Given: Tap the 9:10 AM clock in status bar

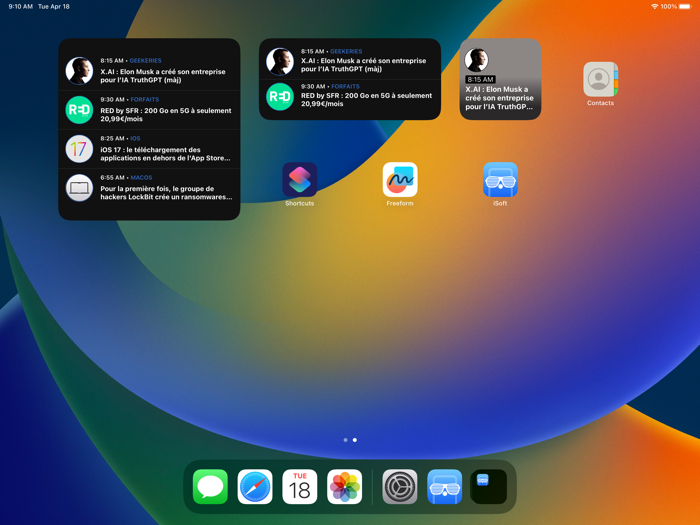Looking at the screenshot, I should tap(21, 7).
